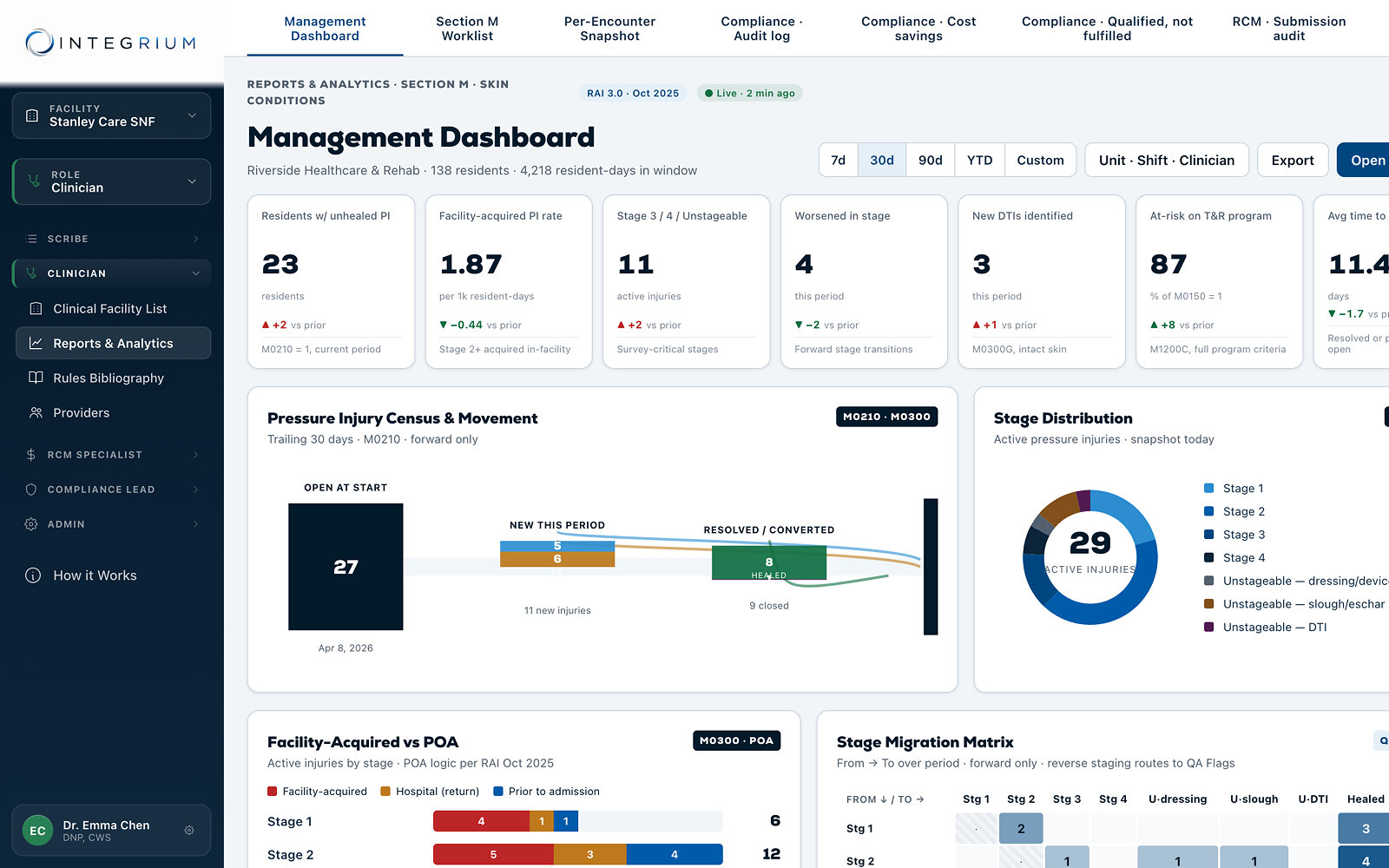Click the Residents w/ unhealed PI card
1389x868 pixels.
(331, 281)
